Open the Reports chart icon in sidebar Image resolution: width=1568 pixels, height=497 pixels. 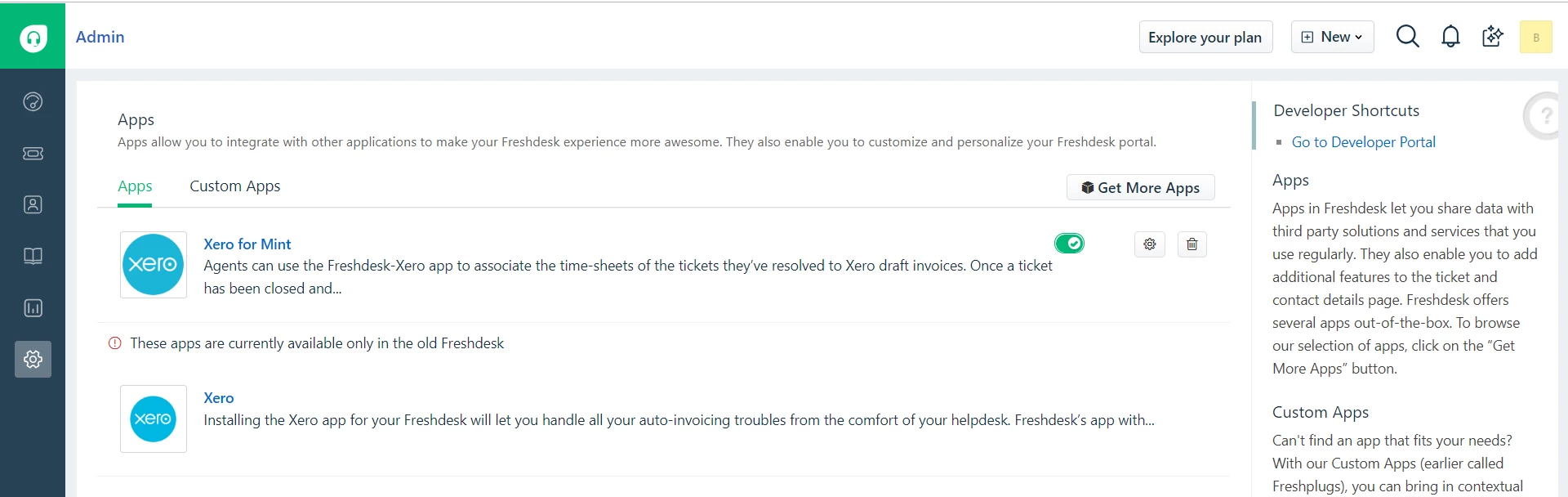tap(33, 307)
